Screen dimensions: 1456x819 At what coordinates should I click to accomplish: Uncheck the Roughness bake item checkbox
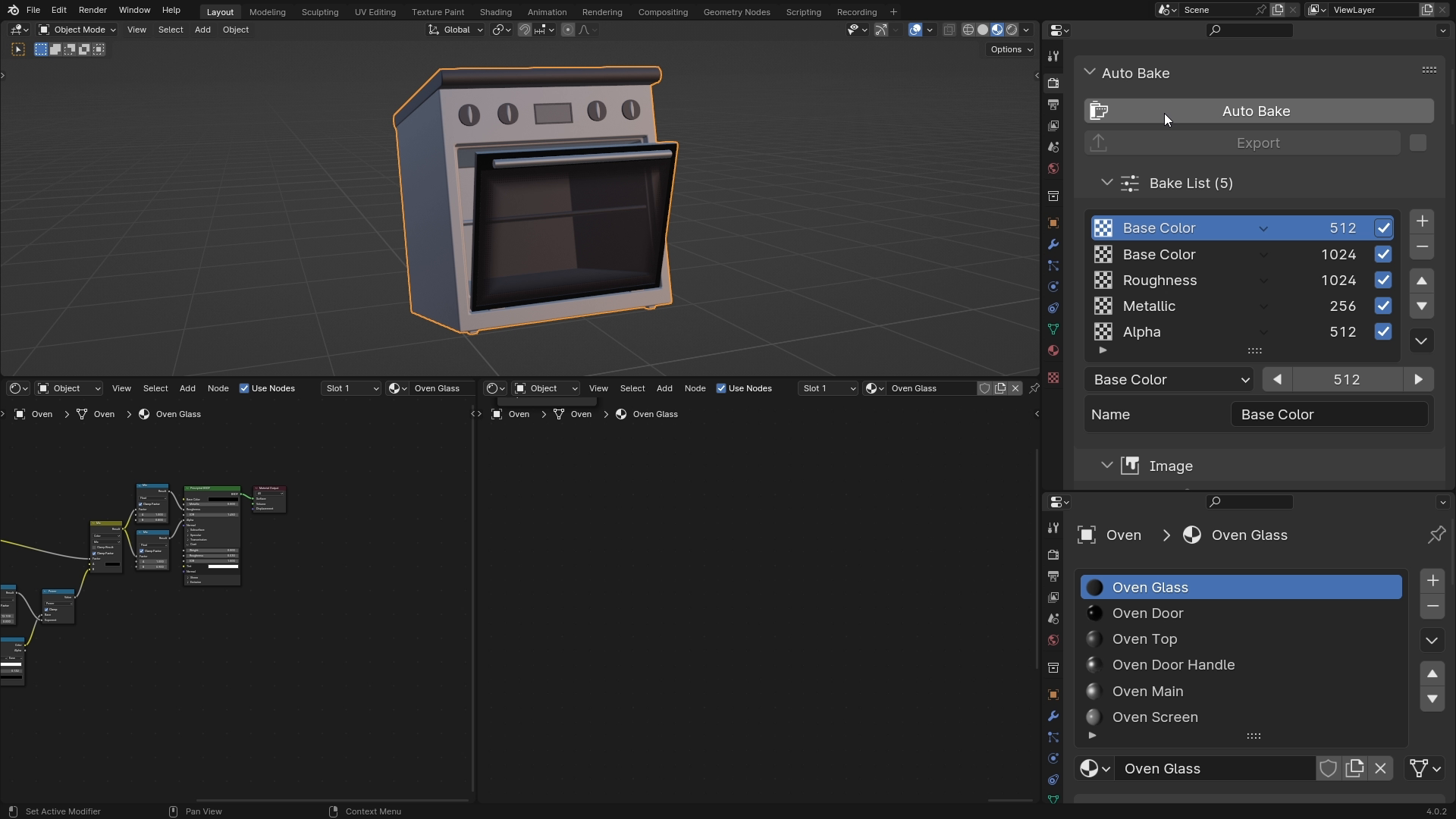(1382, 281)
